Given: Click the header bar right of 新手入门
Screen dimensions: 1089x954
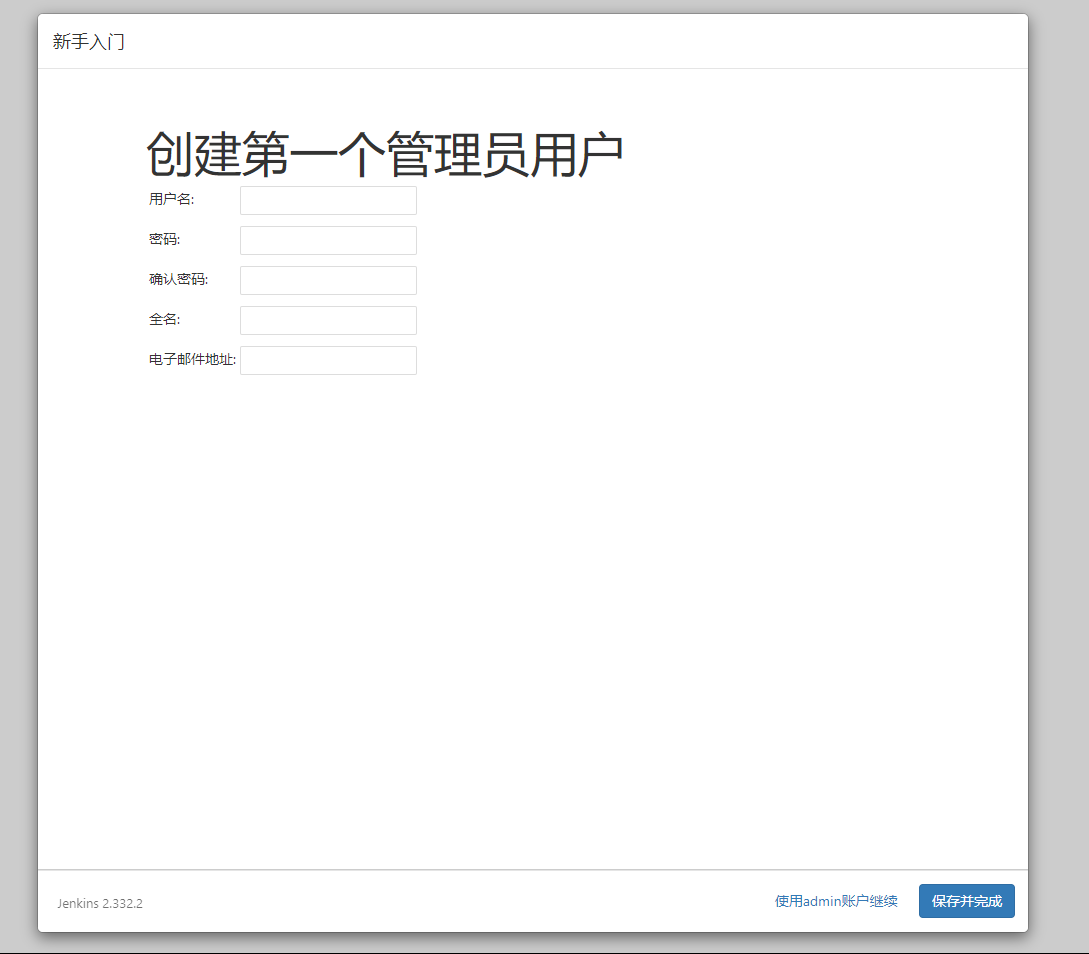Looking at the screenshot, I should pyautogui.click(x=600, y=42).
